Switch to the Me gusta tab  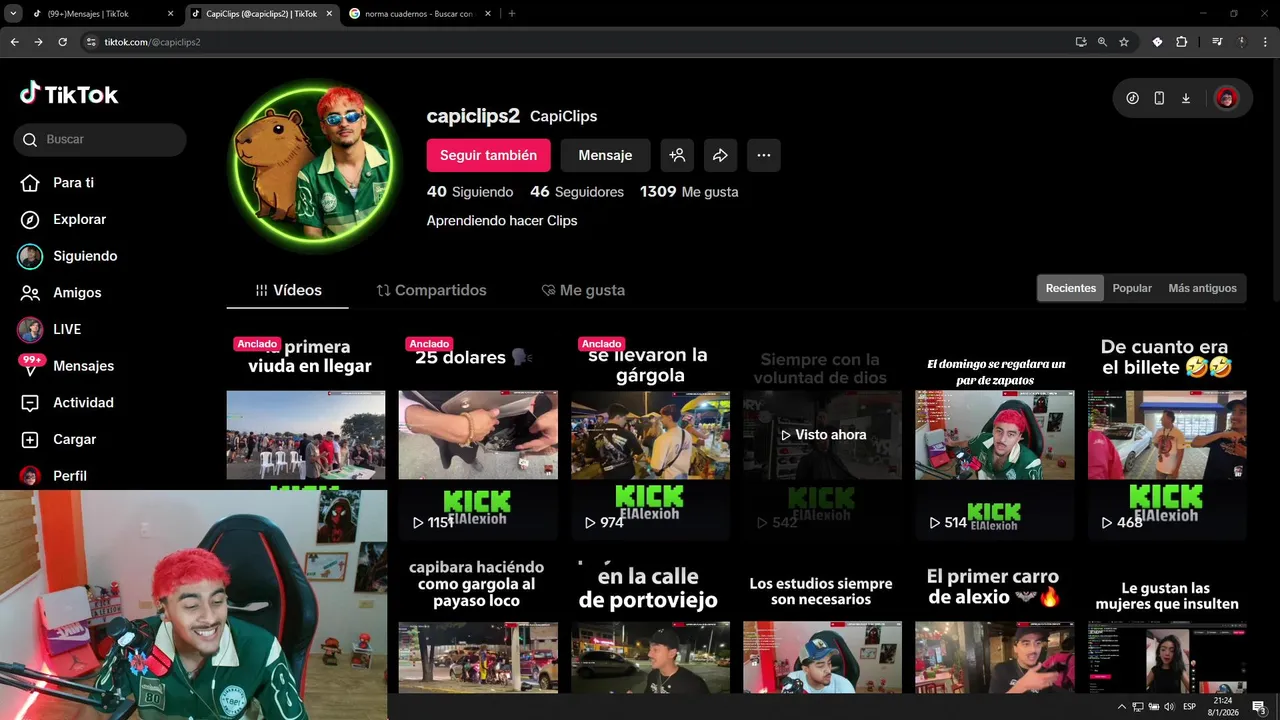coord(583,290)
